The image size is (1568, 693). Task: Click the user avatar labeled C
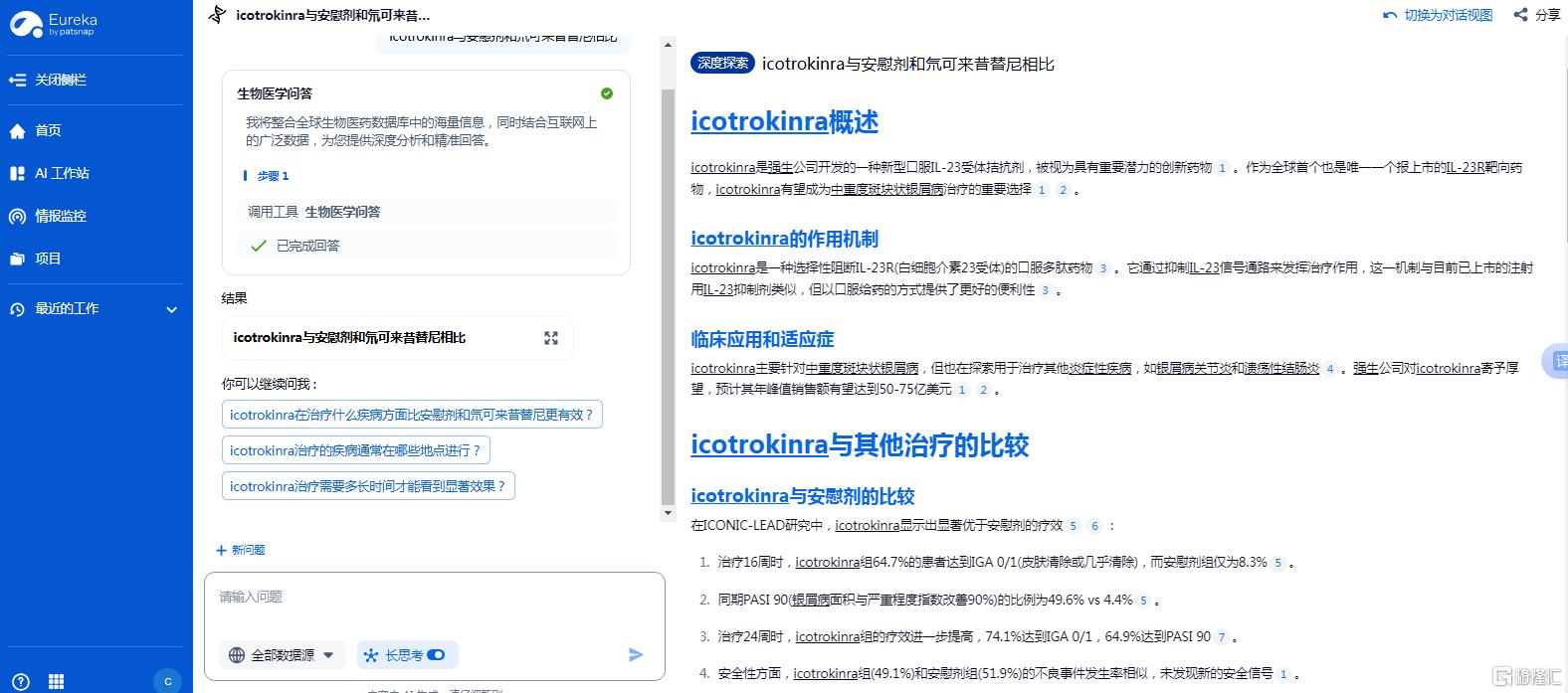point(167,681)
